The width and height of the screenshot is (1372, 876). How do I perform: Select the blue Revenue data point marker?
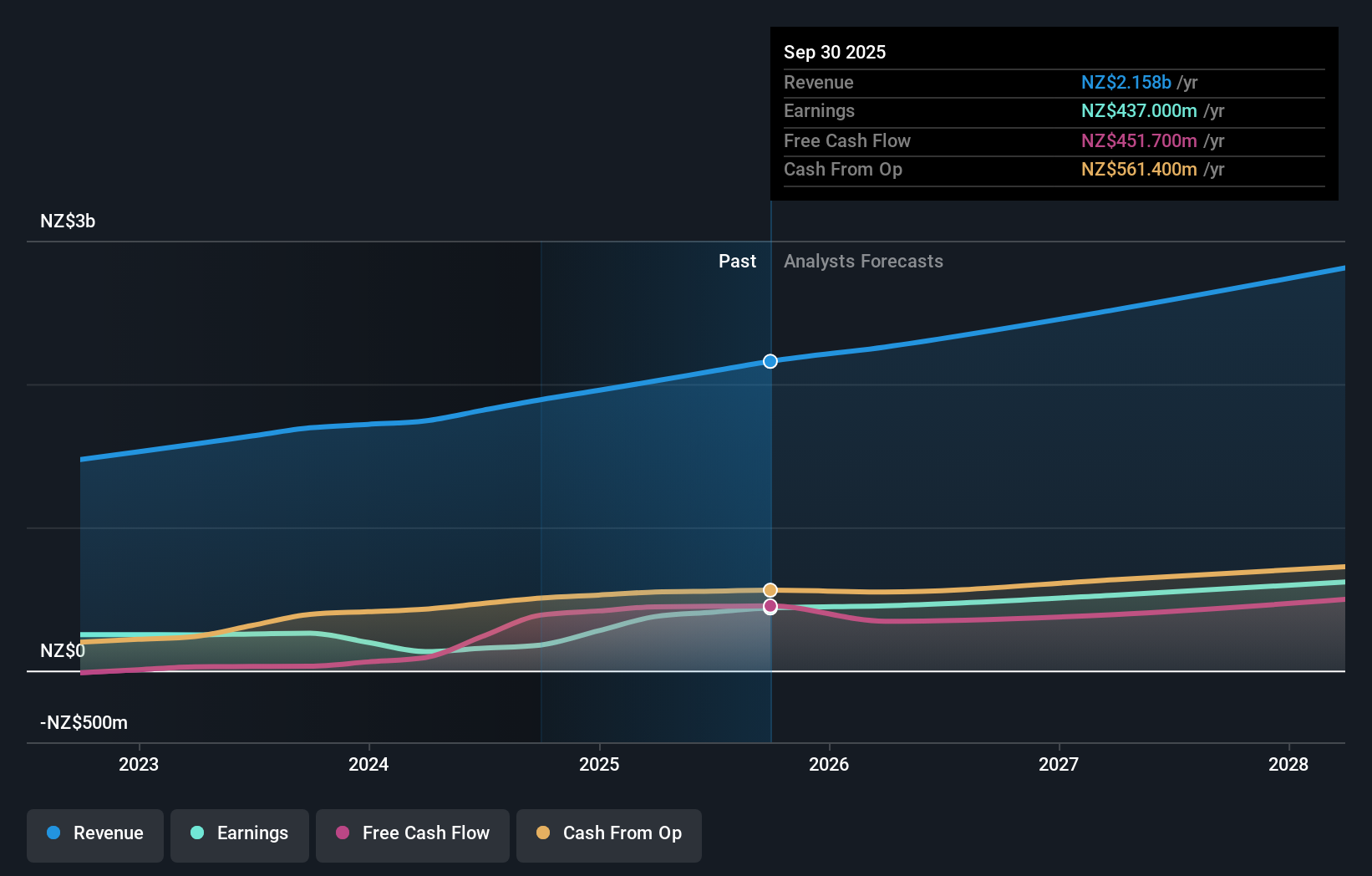tap(770, 361)
